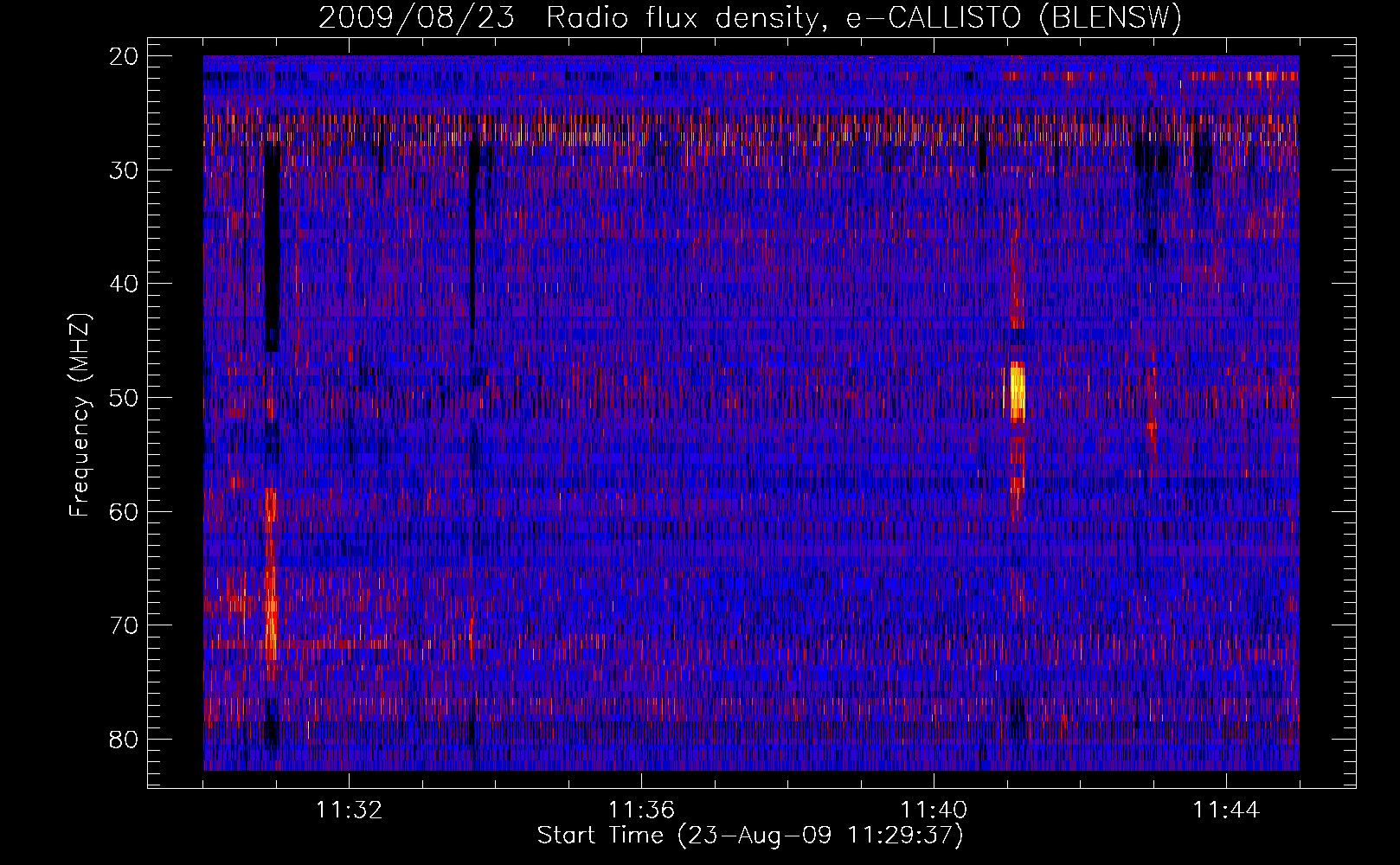The image size is (1400, 865).
Task: Click the '11:32' time tick label
Action: pos(349,811)
